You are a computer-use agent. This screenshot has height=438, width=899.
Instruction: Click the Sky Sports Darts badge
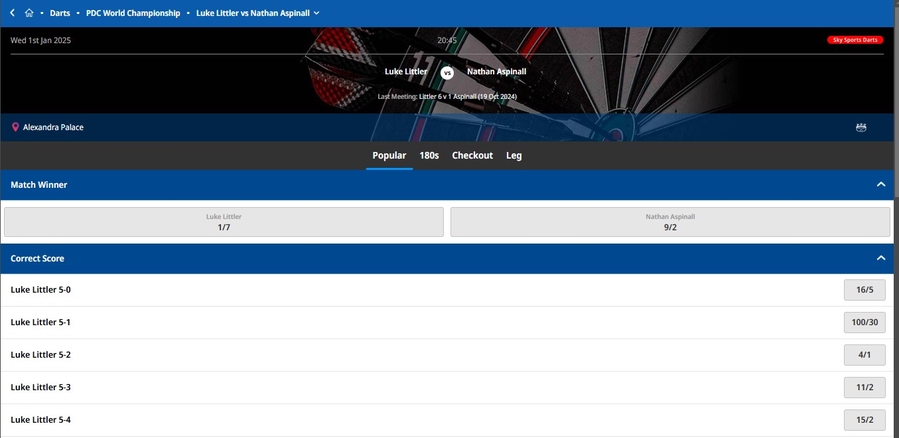pos(855,40)
